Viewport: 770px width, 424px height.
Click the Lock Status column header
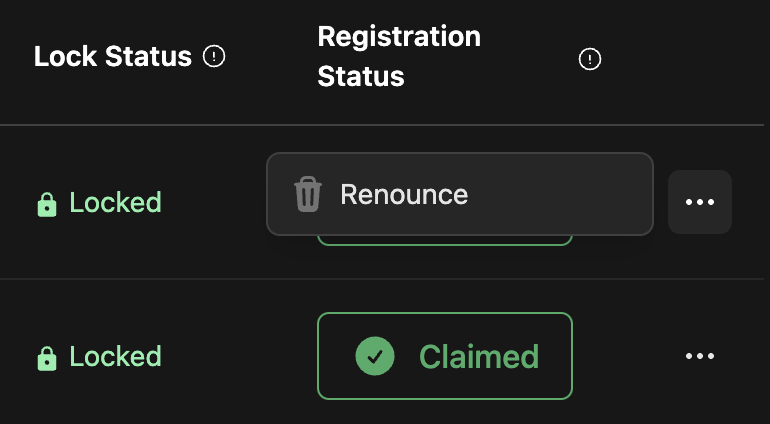click(112, 57)
